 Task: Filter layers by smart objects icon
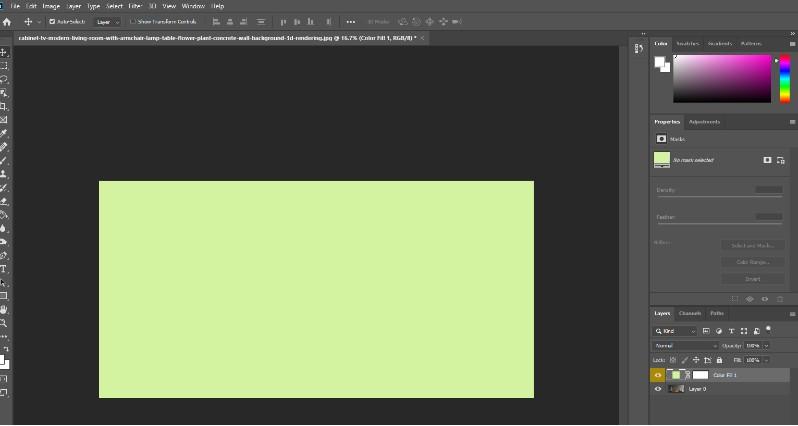[756, 331]
